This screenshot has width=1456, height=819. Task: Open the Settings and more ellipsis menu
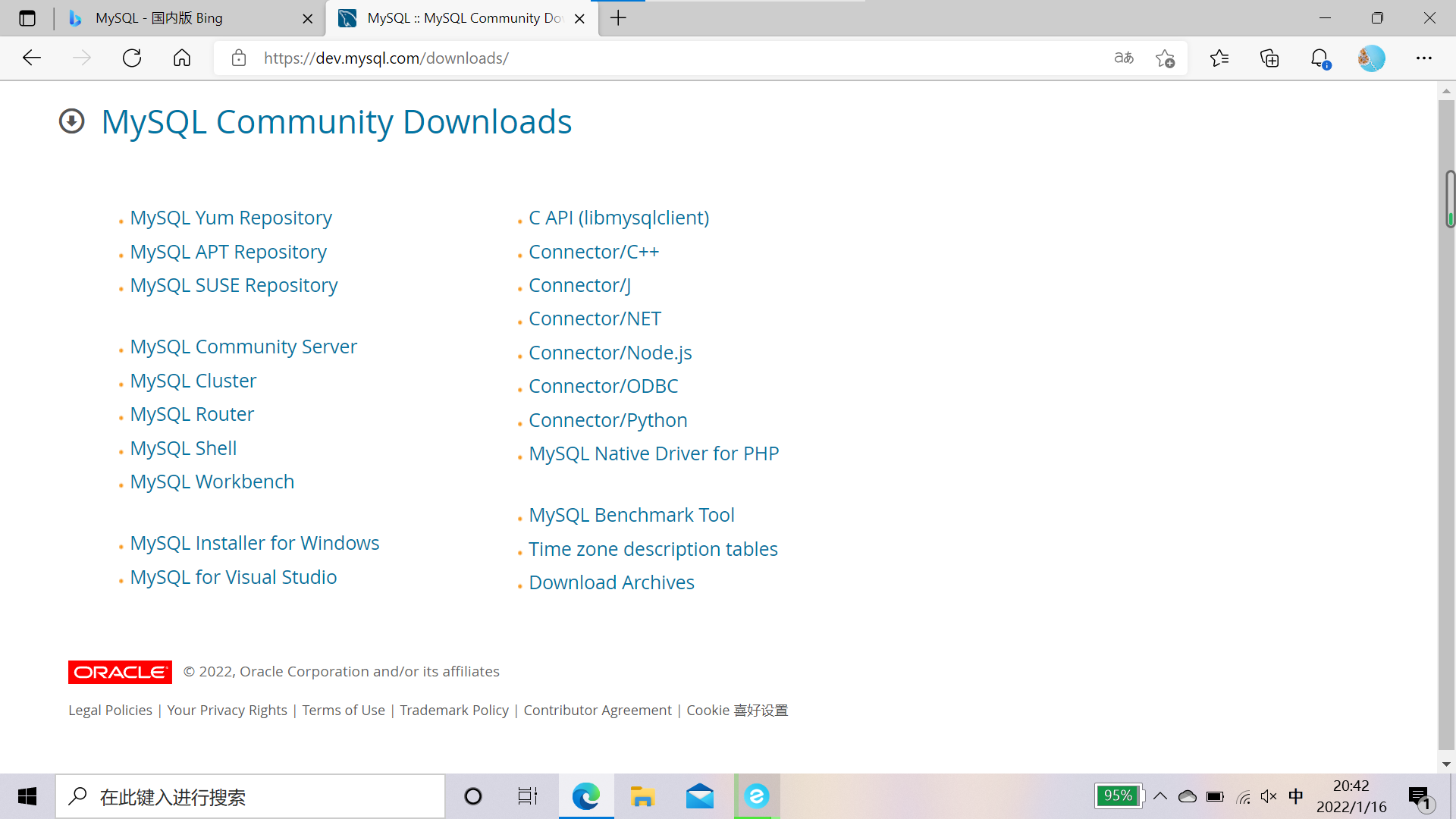(x=1424, y=58)
